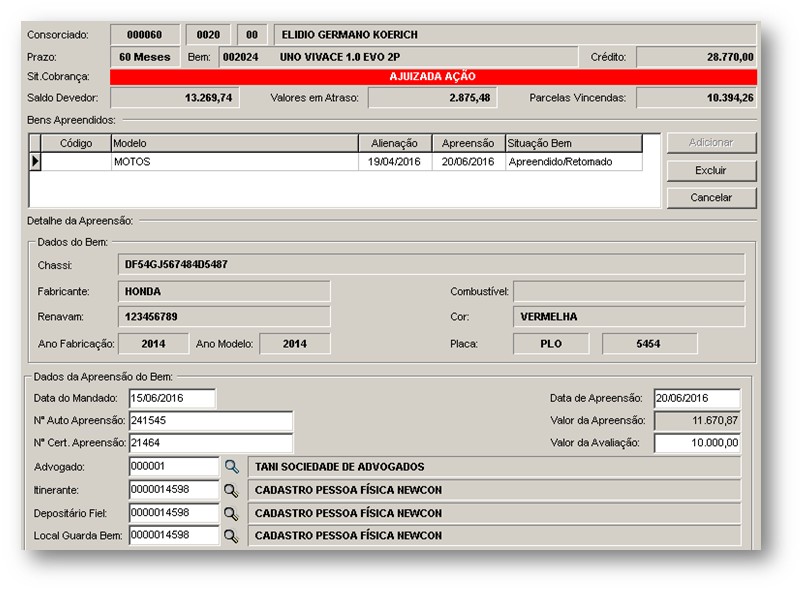This screenshot has height=592, width=803.
Task: Click the consorciado quota number 0020
Action: pos(208,35)
